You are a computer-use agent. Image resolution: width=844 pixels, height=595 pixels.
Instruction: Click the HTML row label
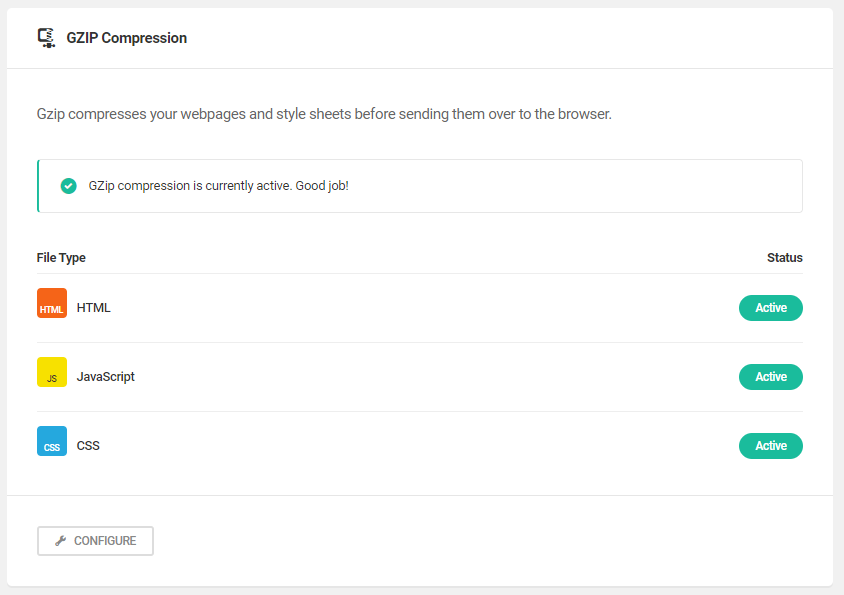coord(94,308)
